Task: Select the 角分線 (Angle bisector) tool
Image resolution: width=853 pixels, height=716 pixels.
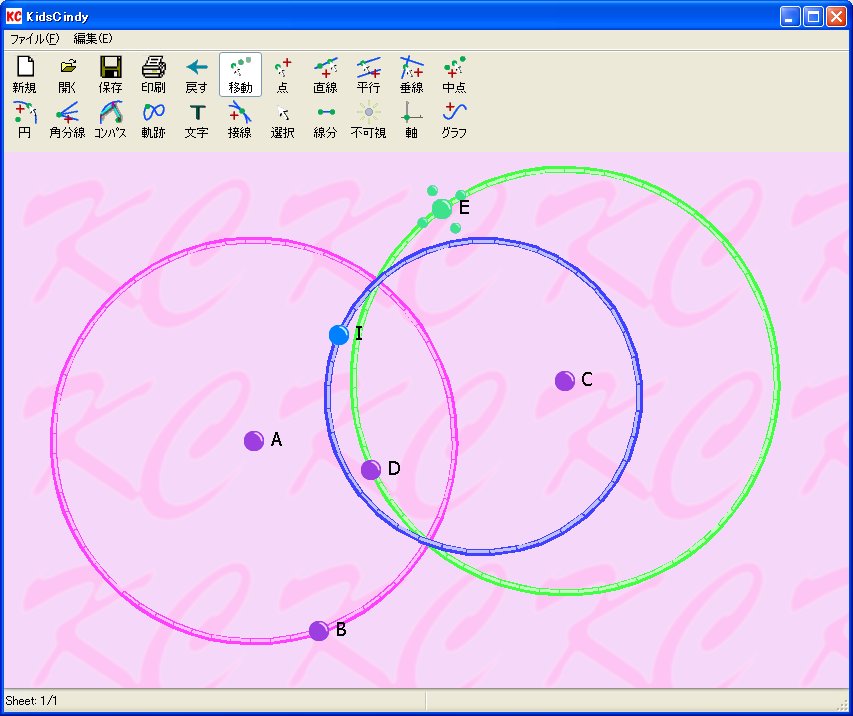Action: 68,119
